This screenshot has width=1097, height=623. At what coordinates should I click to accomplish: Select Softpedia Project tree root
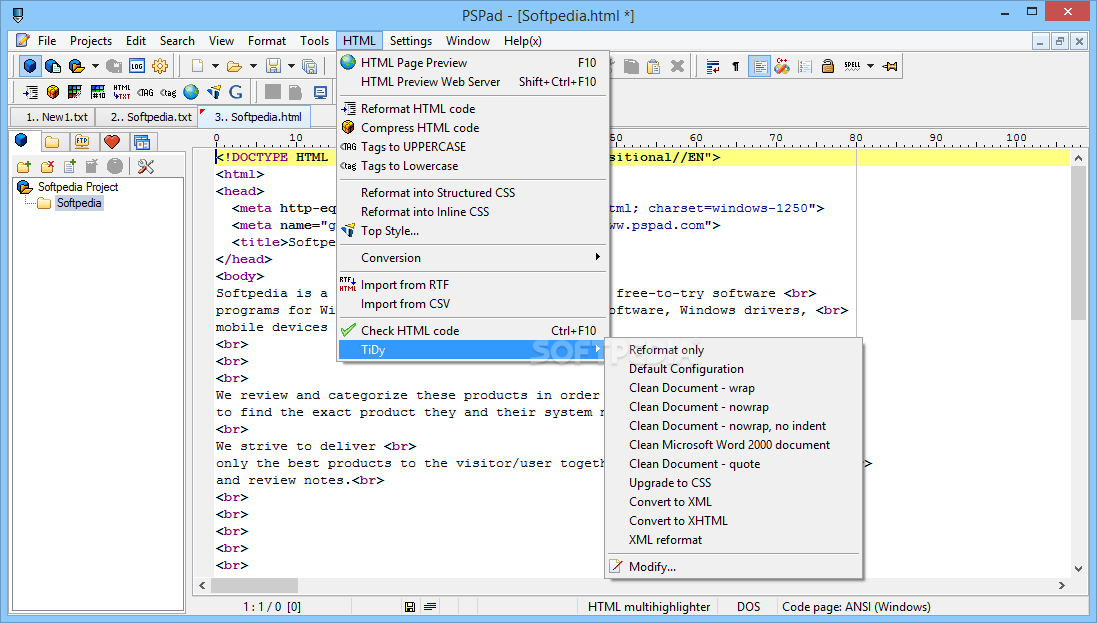pos(78,187)
